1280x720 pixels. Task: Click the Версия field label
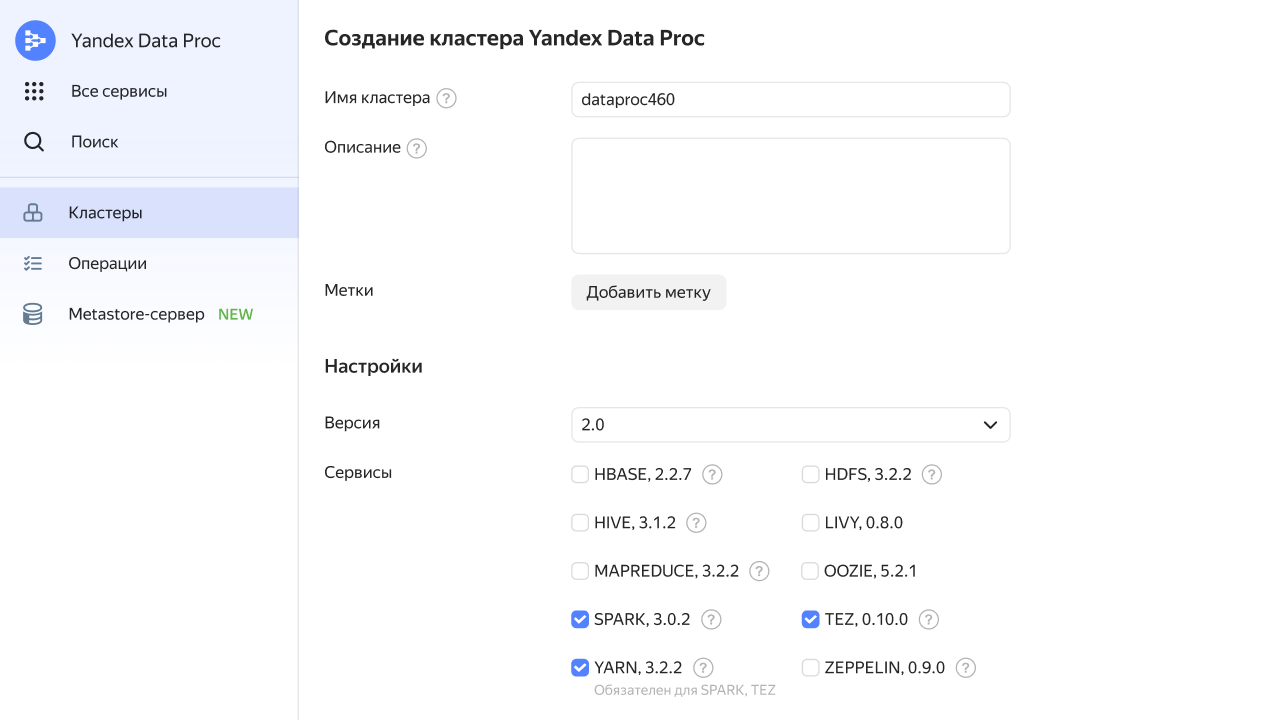pyautogui.click(x=352, y=423)
